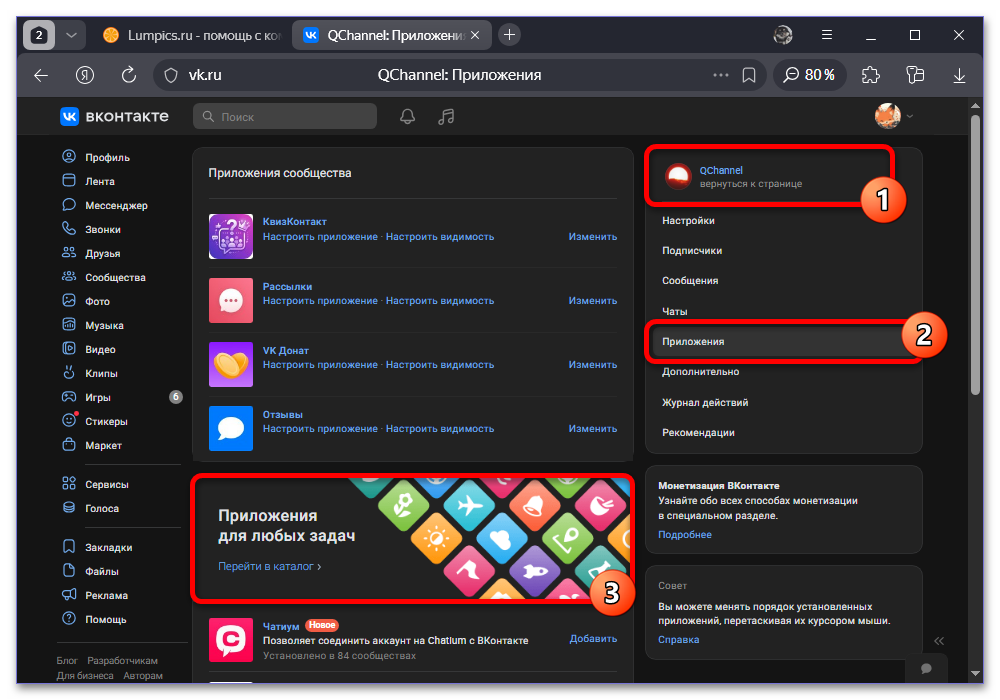
Task: Open Фото section in sidebar
Action: 86,301
